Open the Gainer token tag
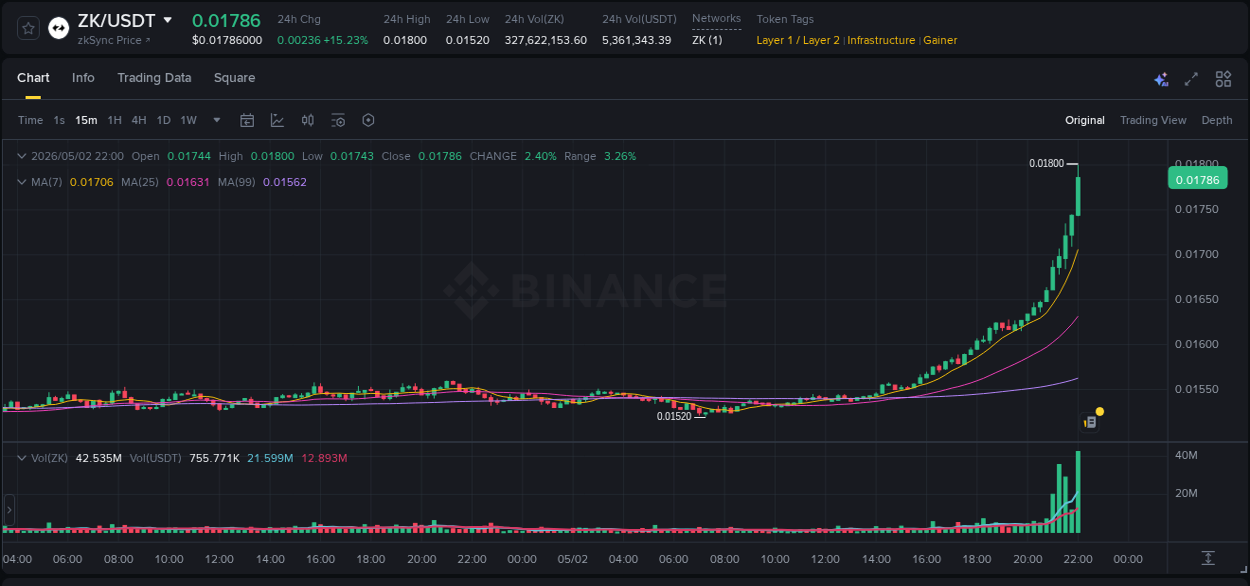 940,40
